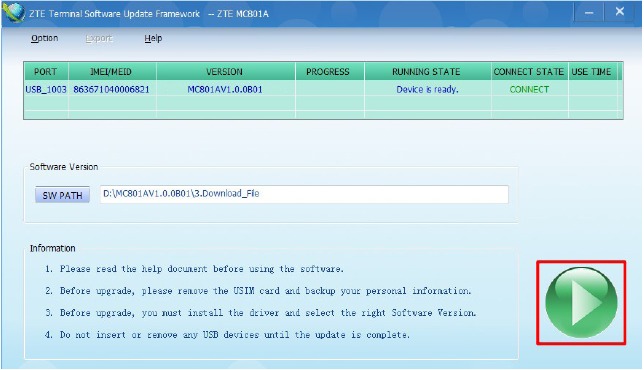Close the ZTE update window
The height and width of the screenshot is (370, 644).
620,11
